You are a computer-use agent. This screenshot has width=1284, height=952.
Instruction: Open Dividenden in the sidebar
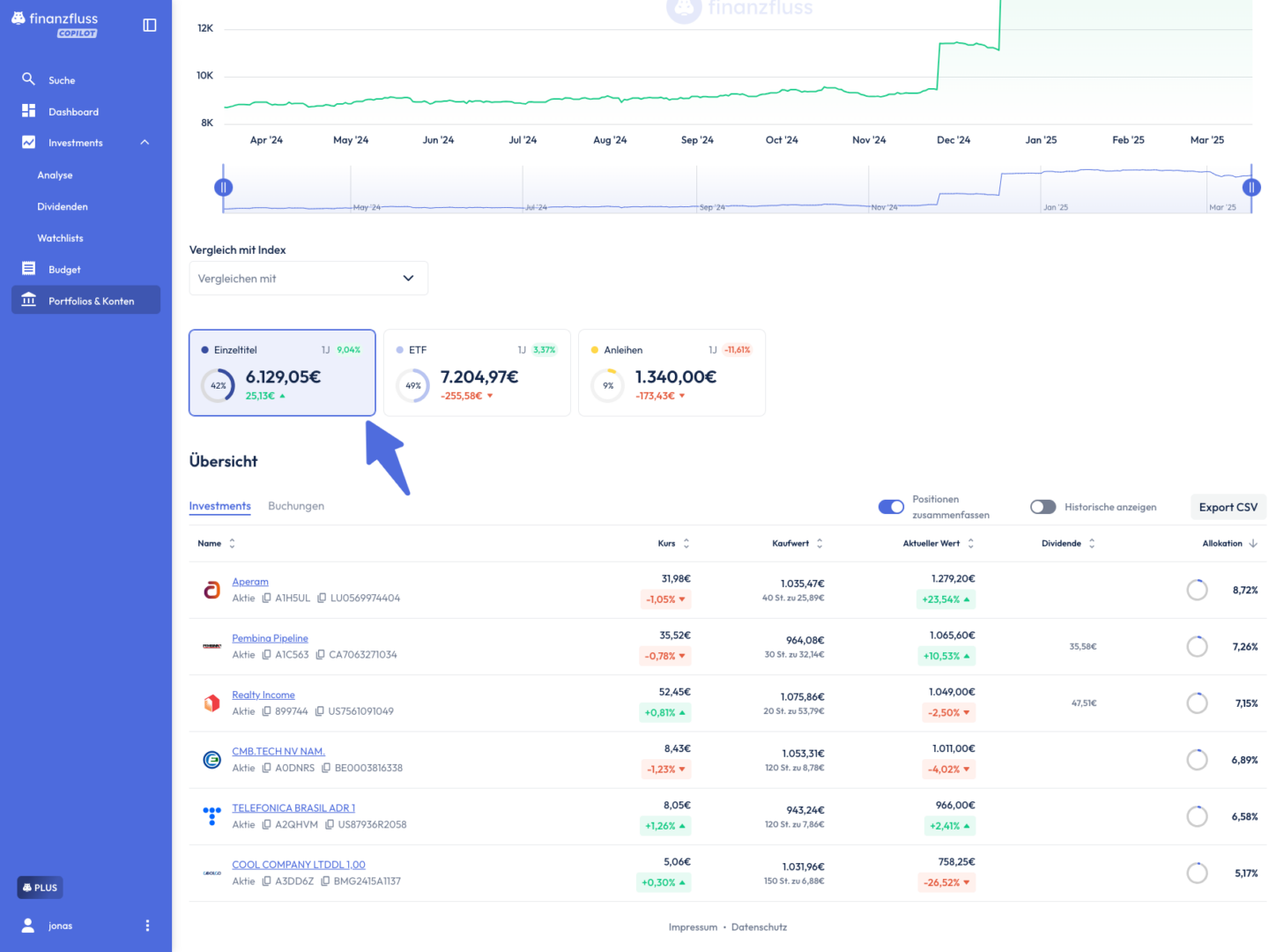[63, 206]
